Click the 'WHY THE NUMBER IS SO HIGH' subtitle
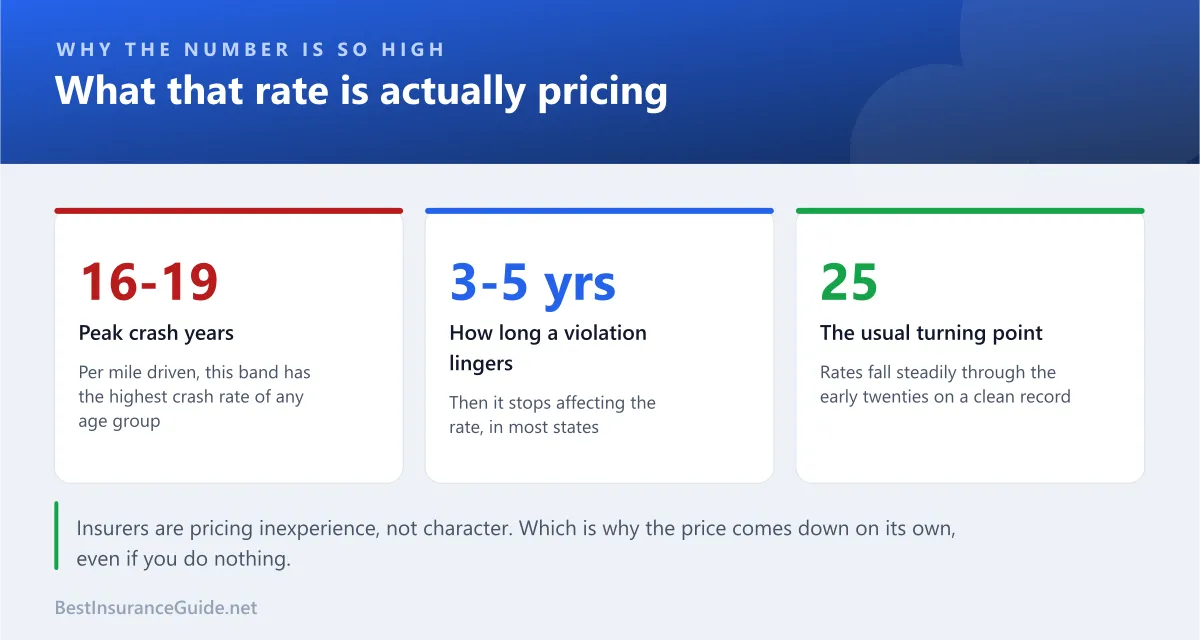 [250, 49]
